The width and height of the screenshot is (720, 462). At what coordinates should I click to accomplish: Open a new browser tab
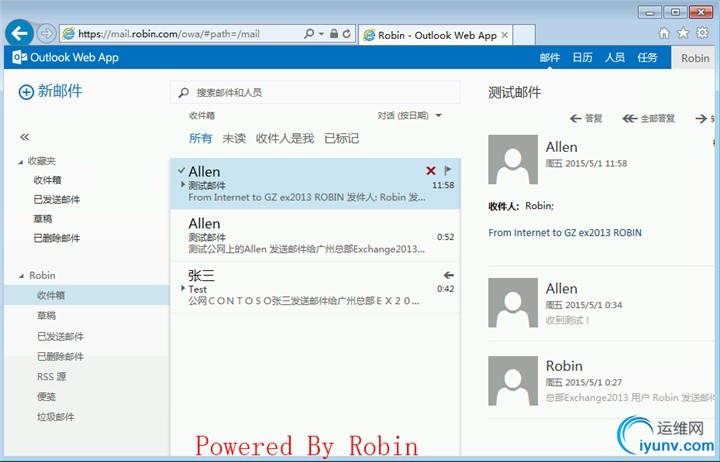(524, 35)
